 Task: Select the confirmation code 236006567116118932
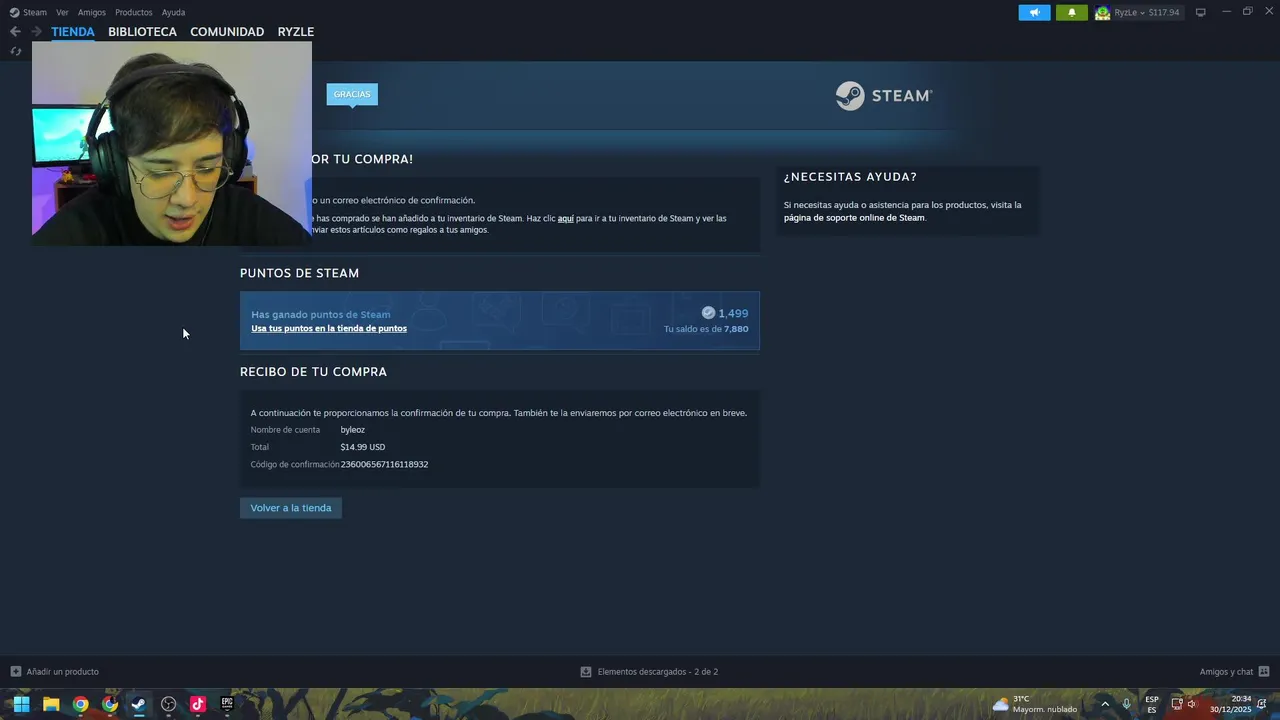384,464
